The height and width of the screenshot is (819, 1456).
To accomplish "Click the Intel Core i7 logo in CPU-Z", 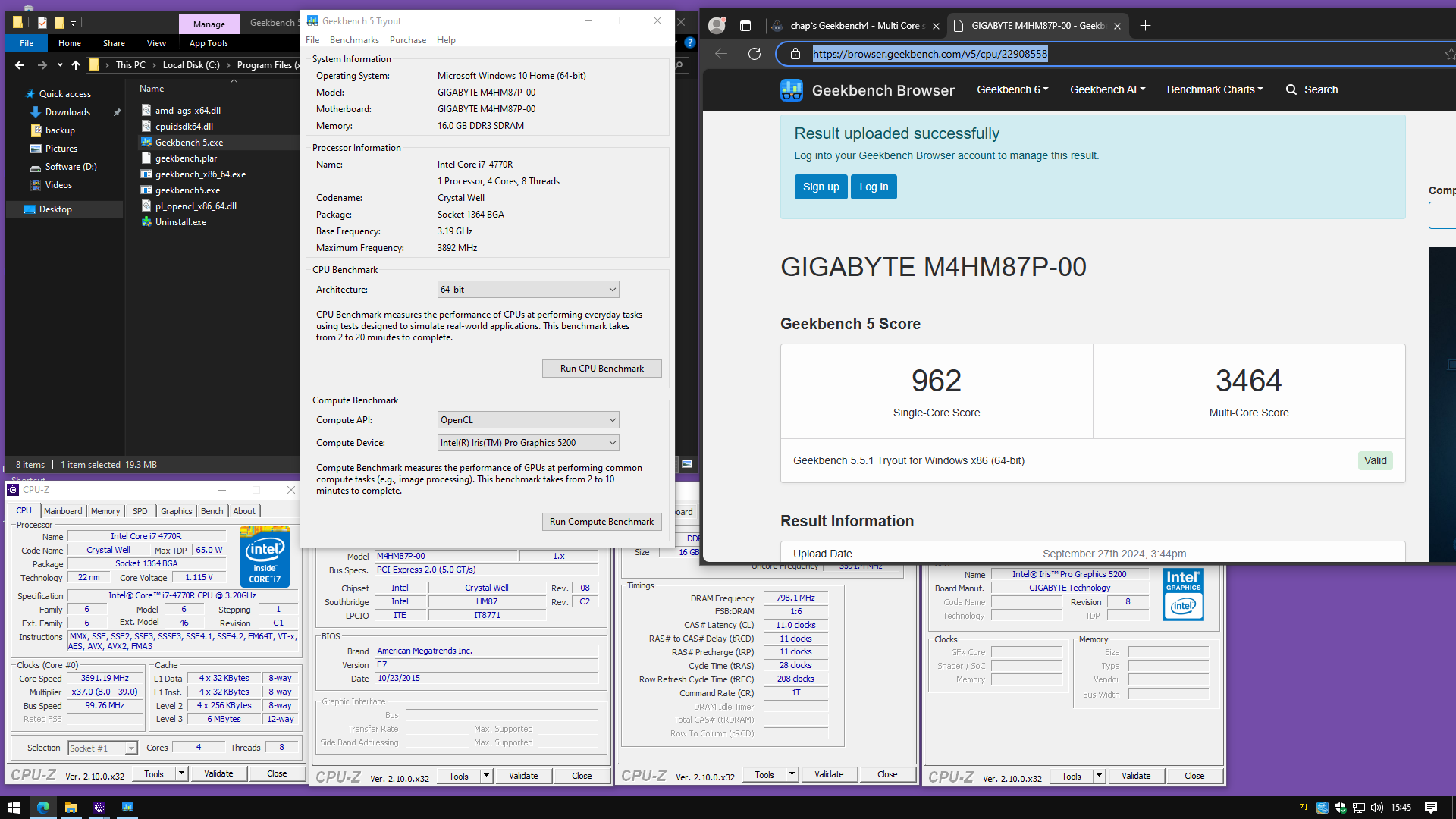I will (x=265, y=557).
